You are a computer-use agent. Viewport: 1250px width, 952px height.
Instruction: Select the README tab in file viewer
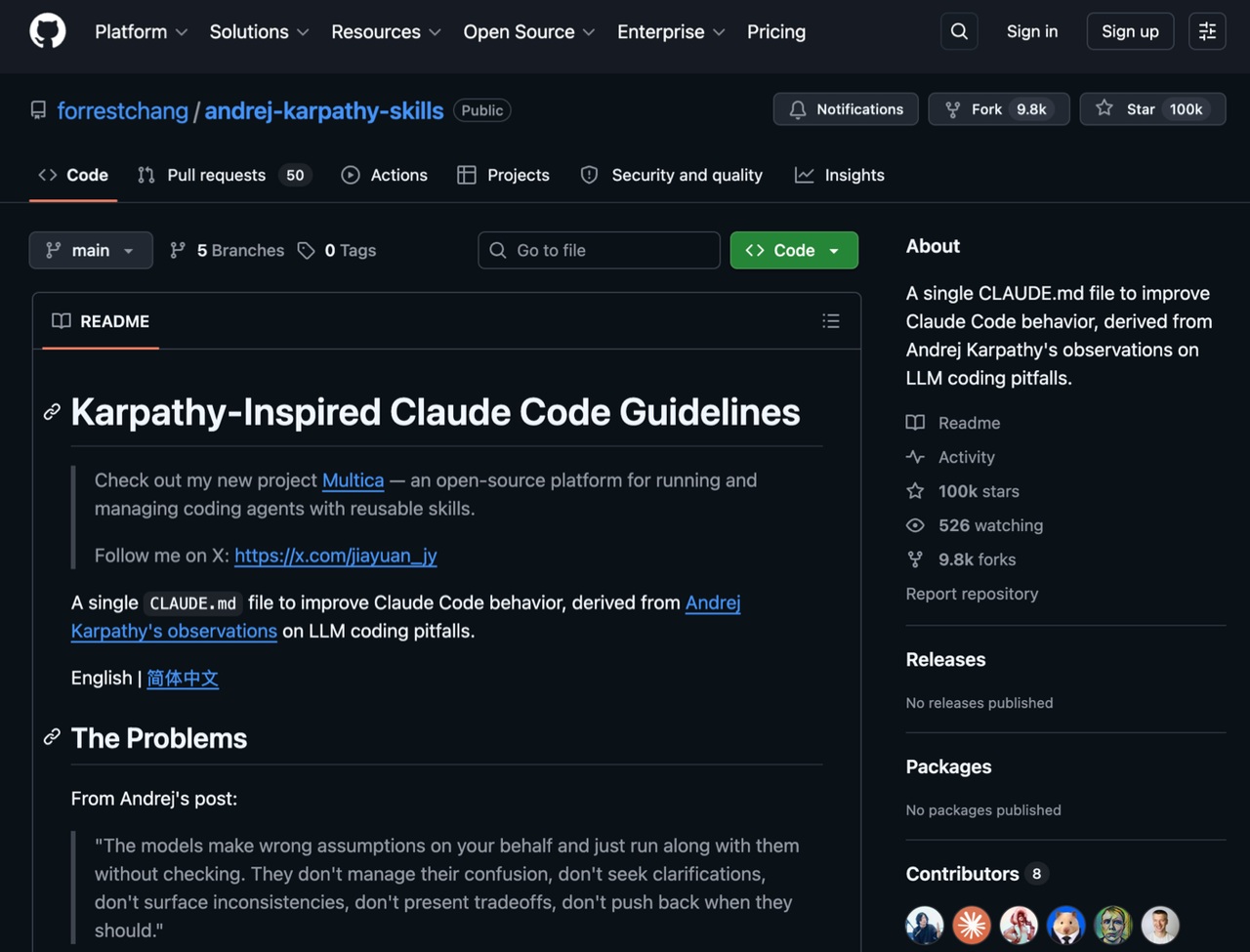click(x=101, y=321)
